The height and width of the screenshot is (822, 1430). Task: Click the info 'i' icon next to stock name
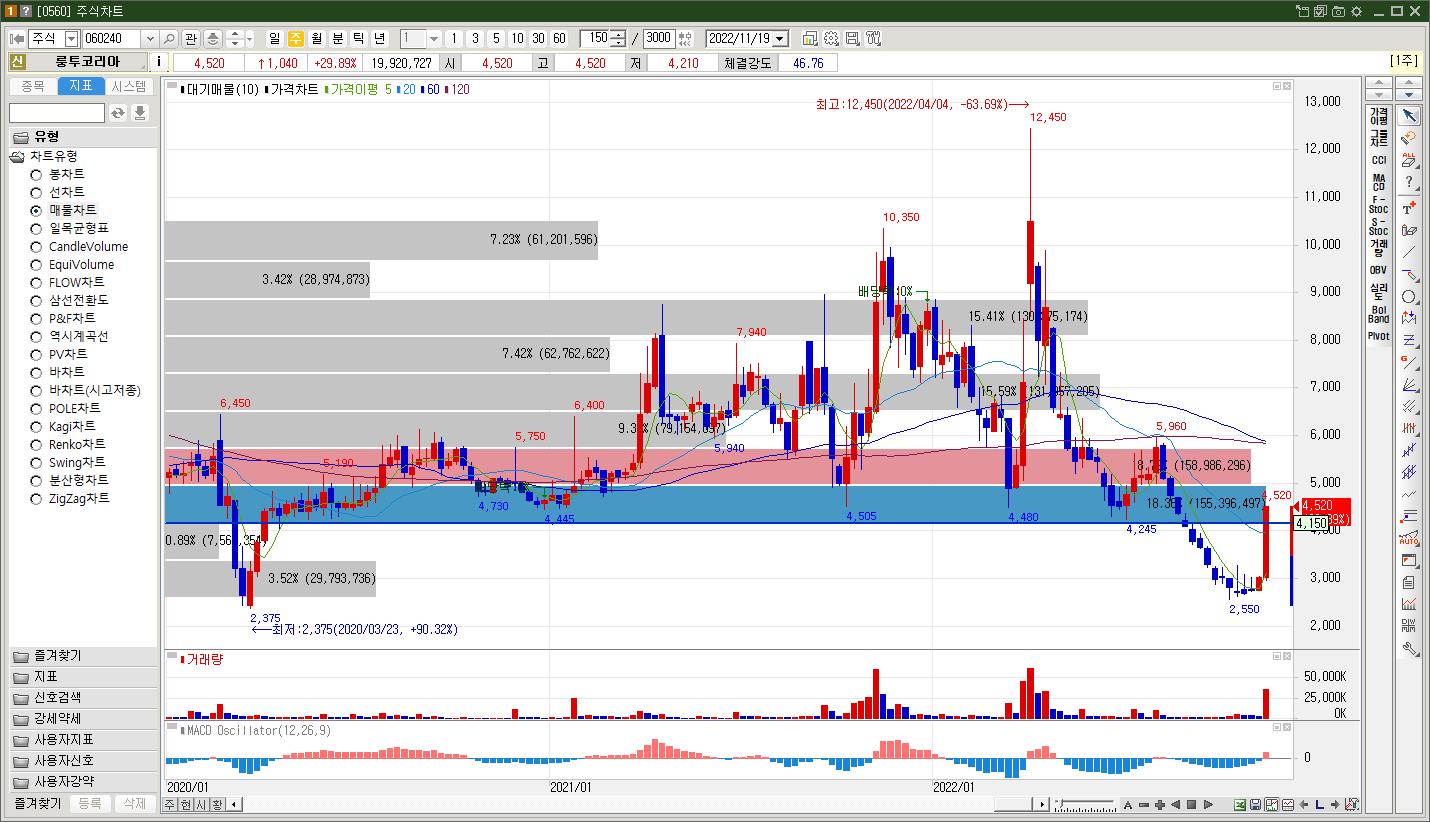[x=159, y=62]
